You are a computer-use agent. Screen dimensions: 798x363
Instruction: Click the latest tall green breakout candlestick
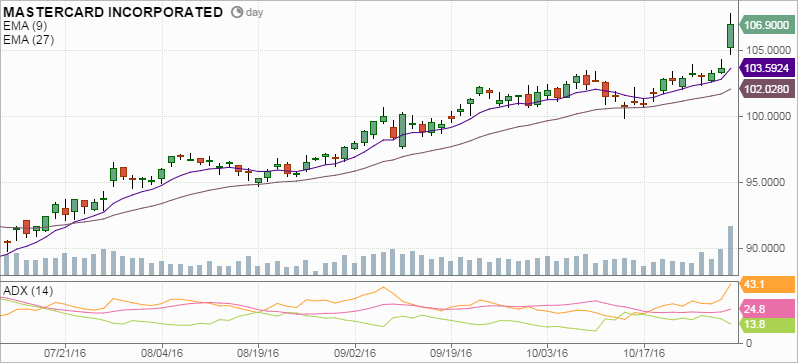[x=730, y=36]
